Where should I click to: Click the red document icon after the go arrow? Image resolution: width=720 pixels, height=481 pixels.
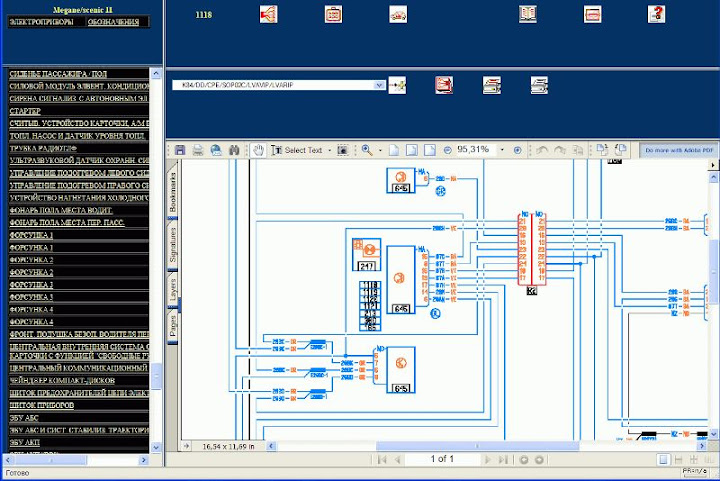(x=444, y=85)
